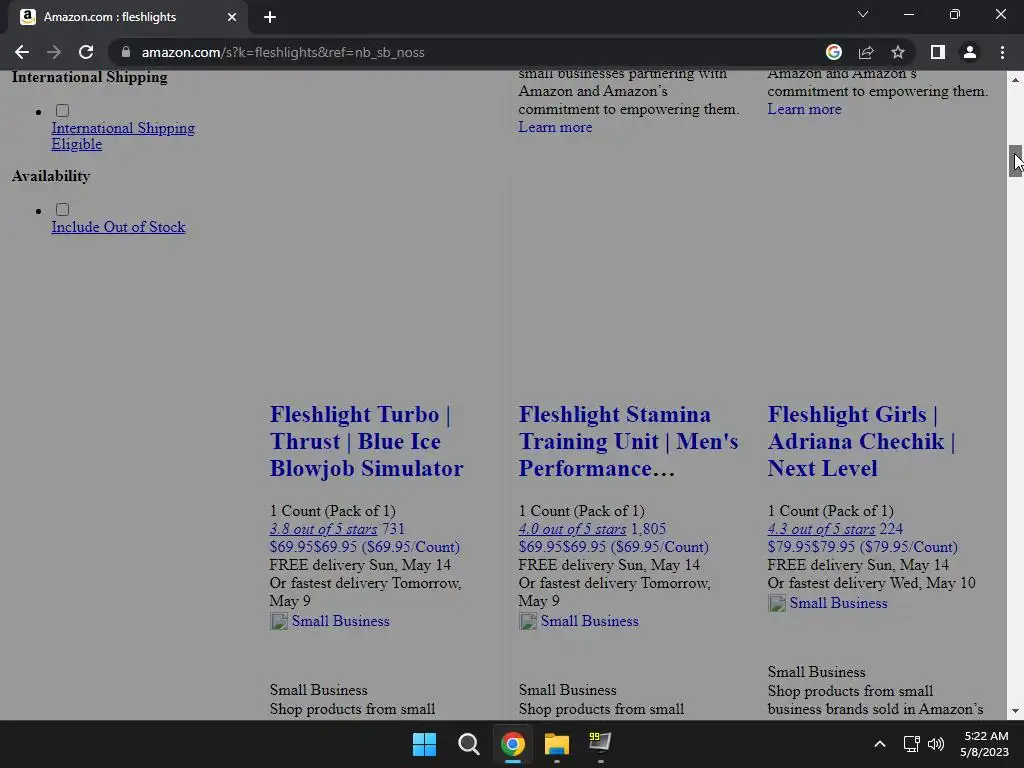Viewport: 1024px width, 768px height.
Task: Open the monitor app on taskbar
Action: pos(600,744)
